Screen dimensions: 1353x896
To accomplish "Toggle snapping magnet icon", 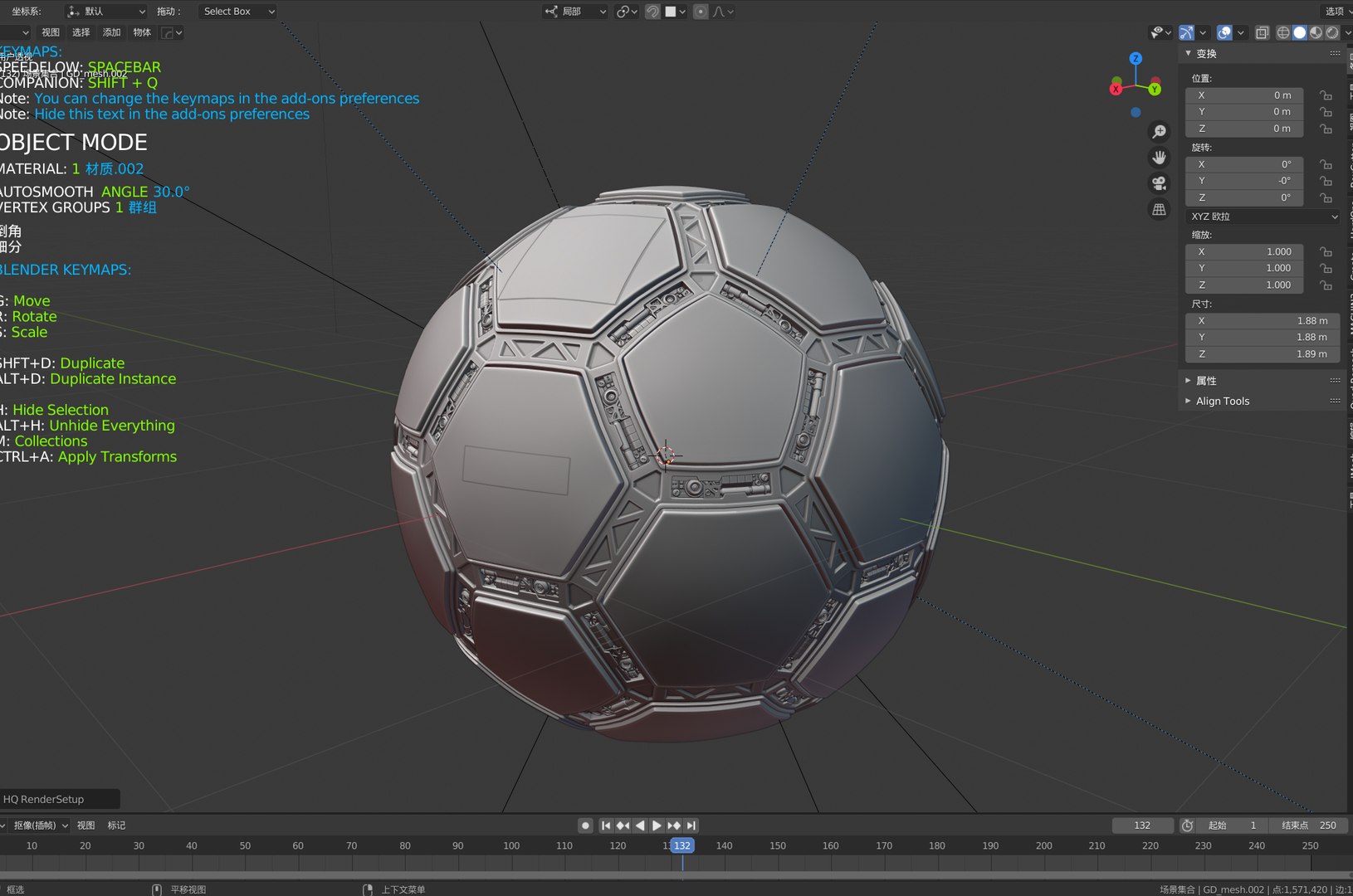I will (x=653, y=12).
